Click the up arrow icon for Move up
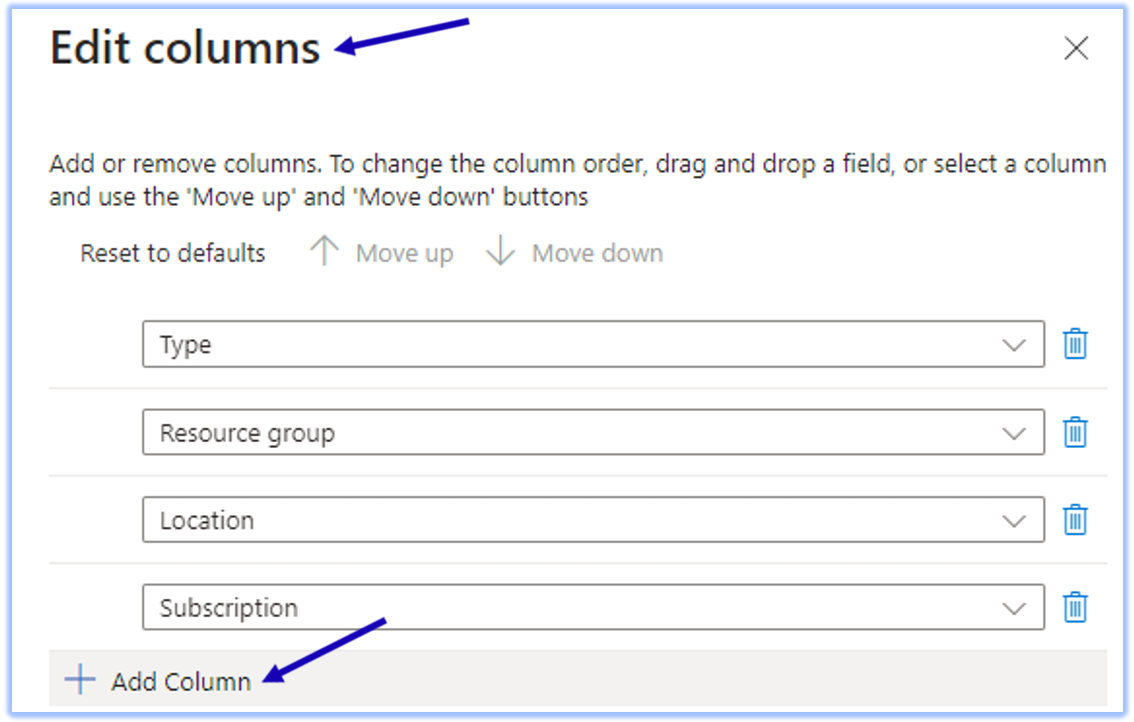The image size is (1134, 722). click(x=324, y=253)
